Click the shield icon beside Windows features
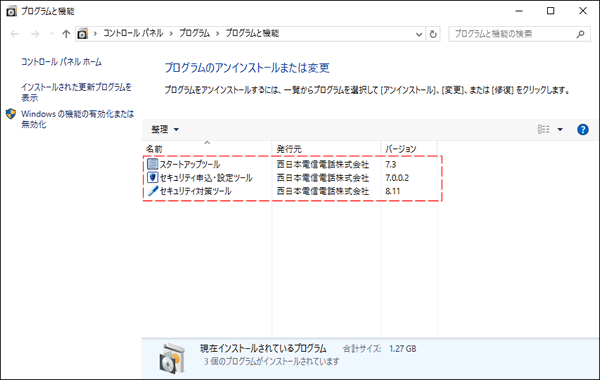 pyautogui.click(x=11, y=114)
